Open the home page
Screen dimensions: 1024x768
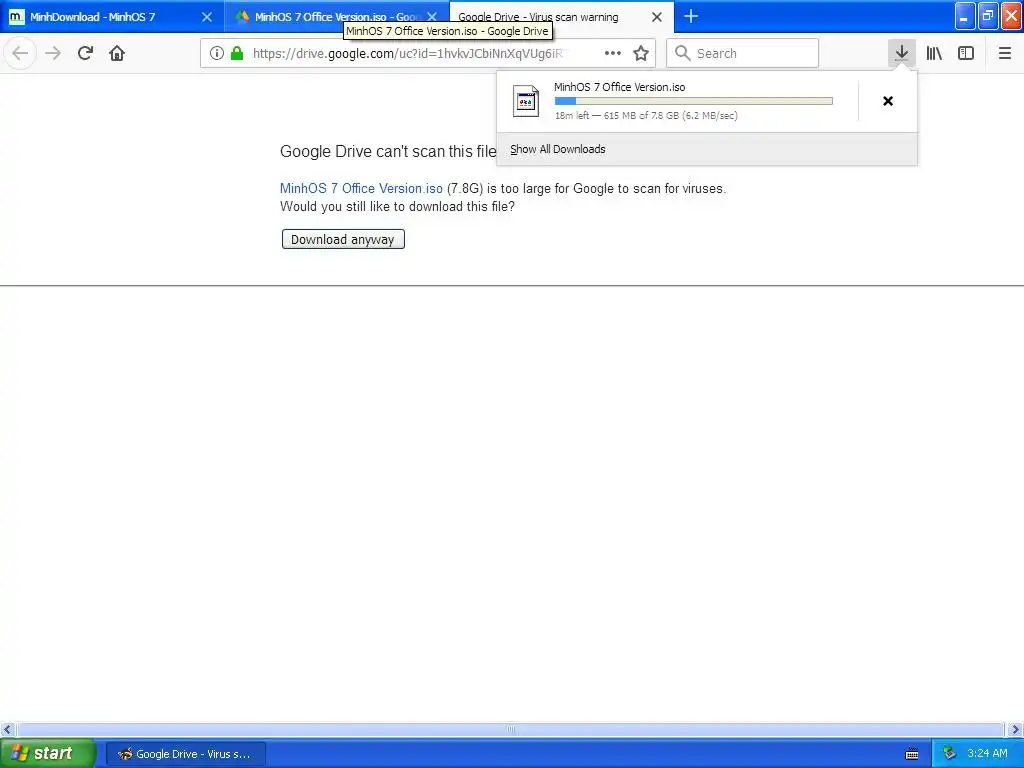(117, 53)
